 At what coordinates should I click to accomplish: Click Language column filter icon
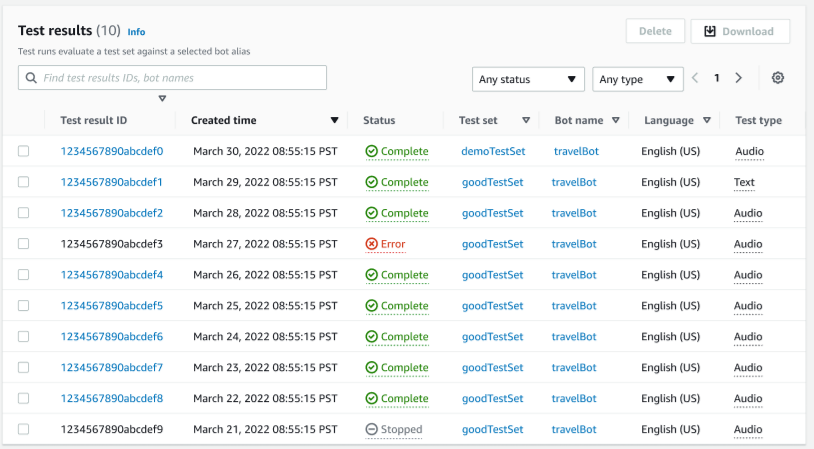tap(707, 121)
